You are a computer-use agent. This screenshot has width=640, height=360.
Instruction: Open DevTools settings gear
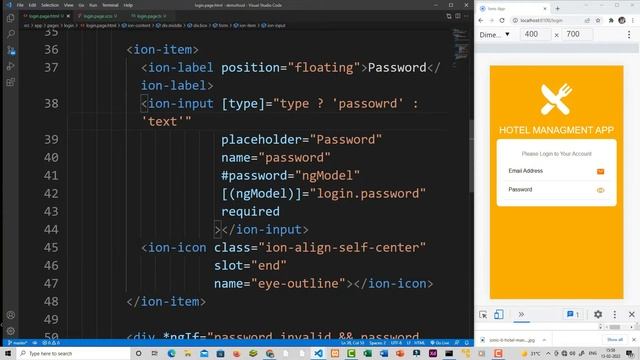(598, 314)
